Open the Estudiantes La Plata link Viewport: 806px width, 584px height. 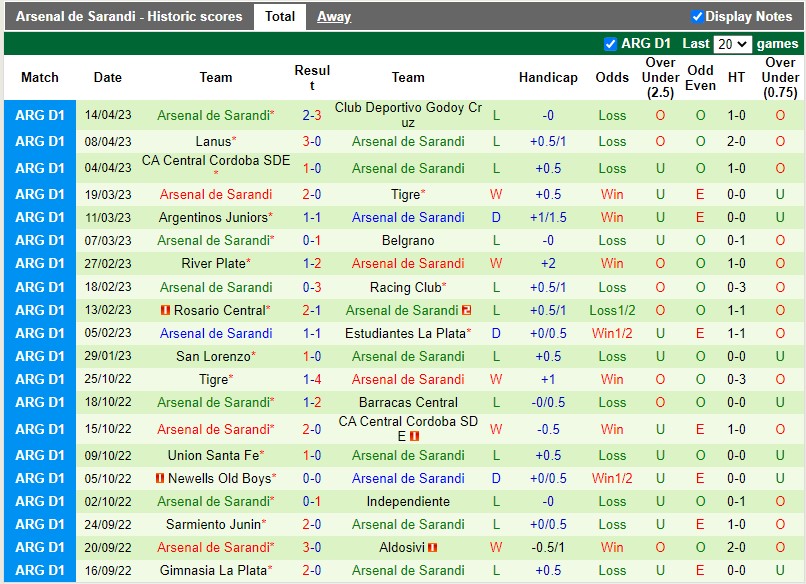pyautogui.click(x=404, y=333)
